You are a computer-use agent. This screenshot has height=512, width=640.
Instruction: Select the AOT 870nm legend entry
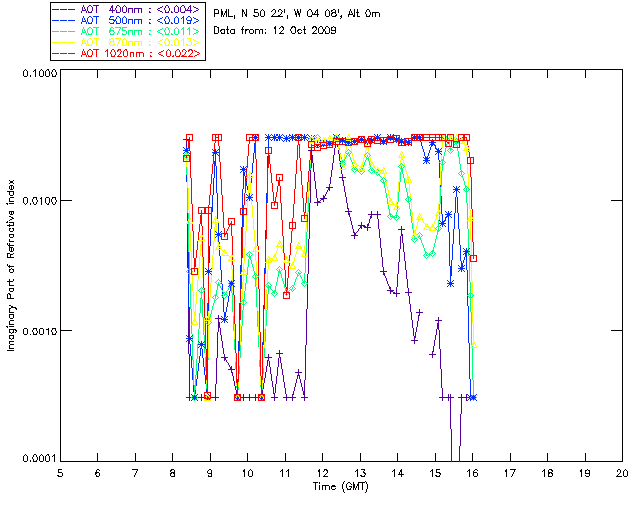click(x=127, y=42)
